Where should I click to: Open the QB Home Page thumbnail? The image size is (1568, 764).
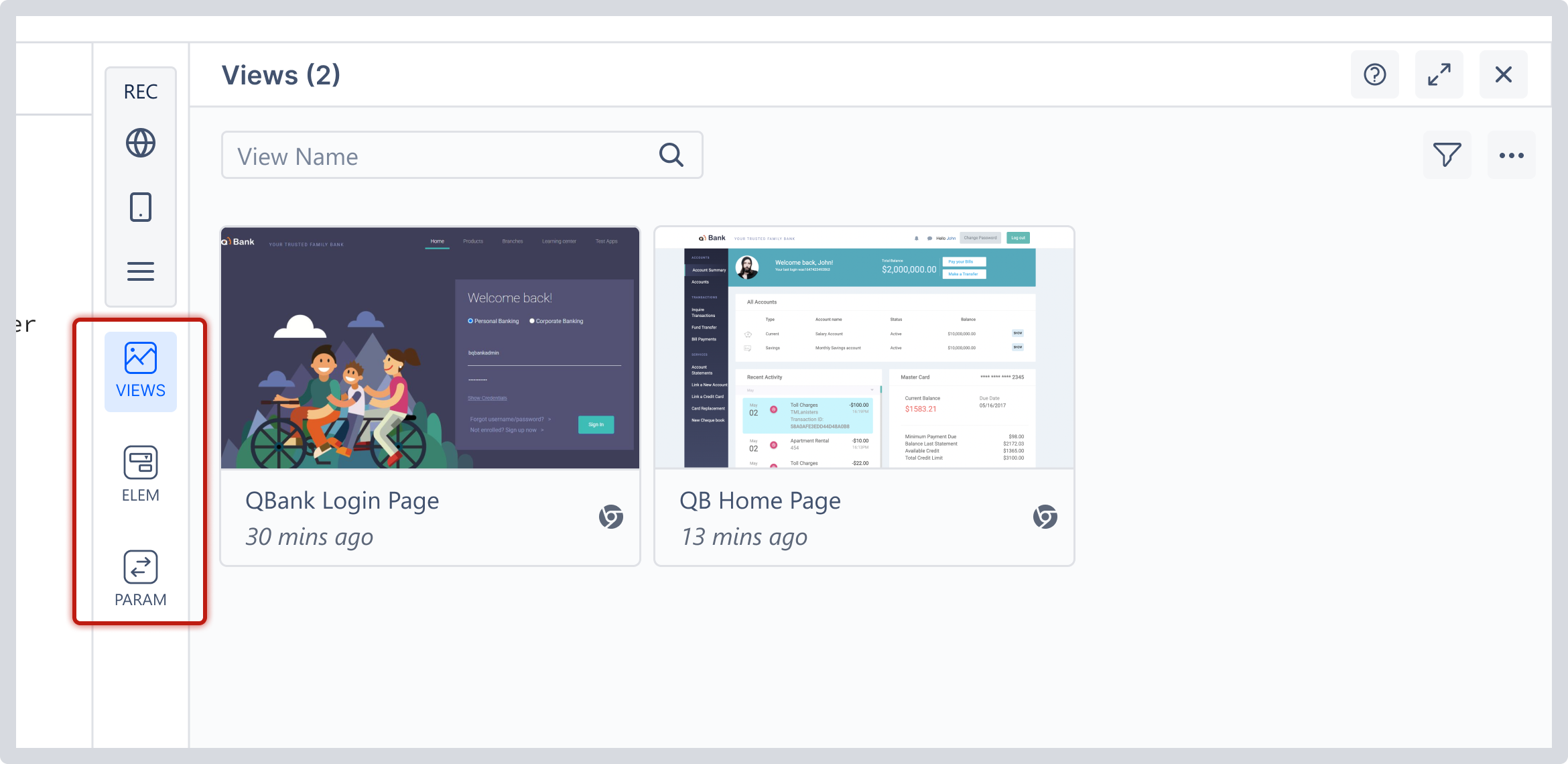tap(864, 348)
